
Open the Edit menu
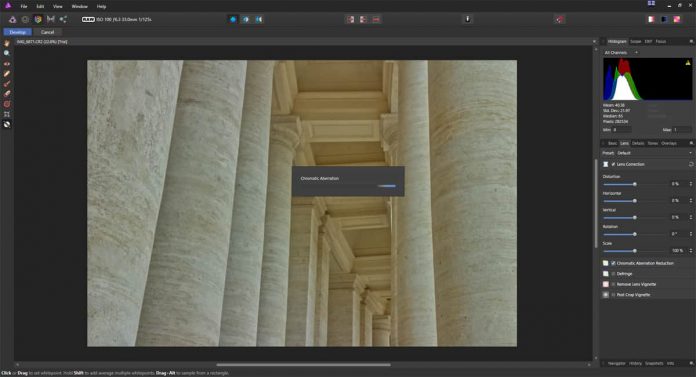click(x=40, y=6)
